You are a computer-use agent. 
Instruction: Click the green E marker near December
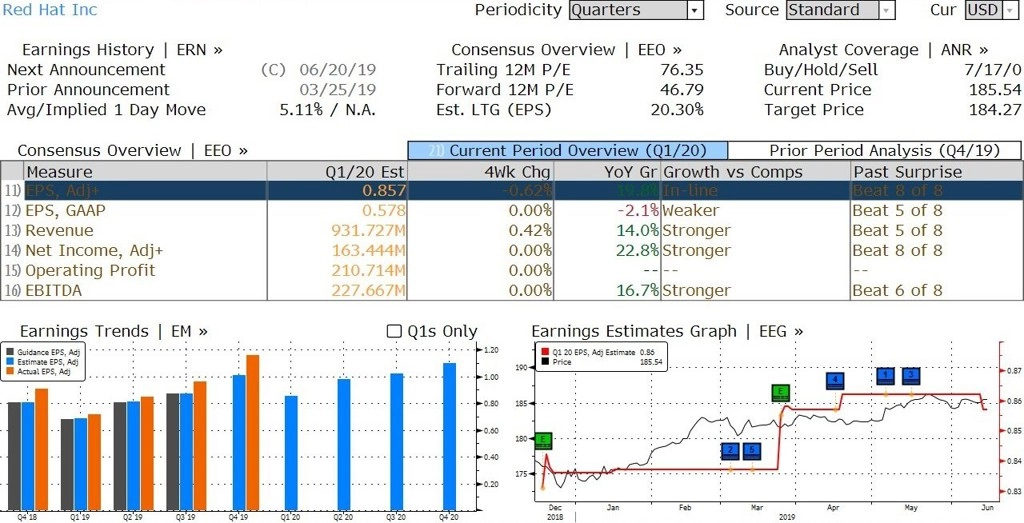(543, 441)
